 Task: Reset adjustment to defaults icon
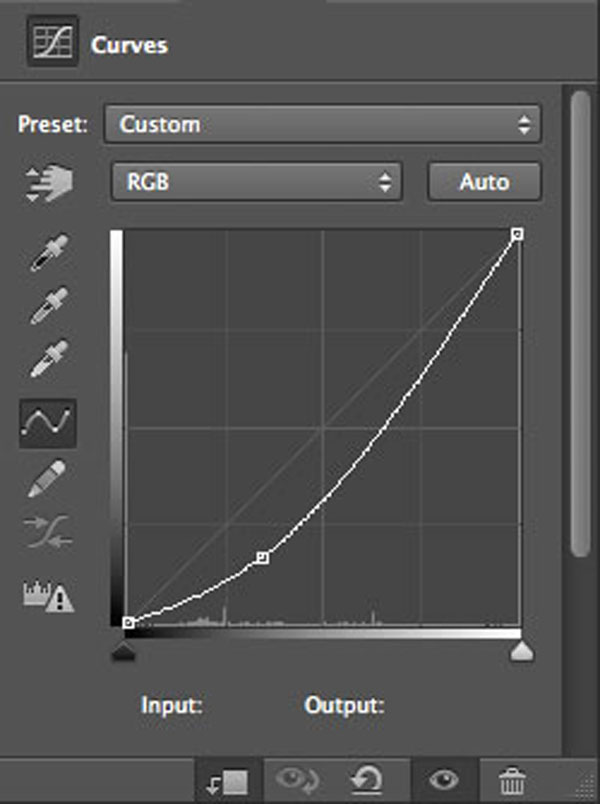[x=366, y=779]
